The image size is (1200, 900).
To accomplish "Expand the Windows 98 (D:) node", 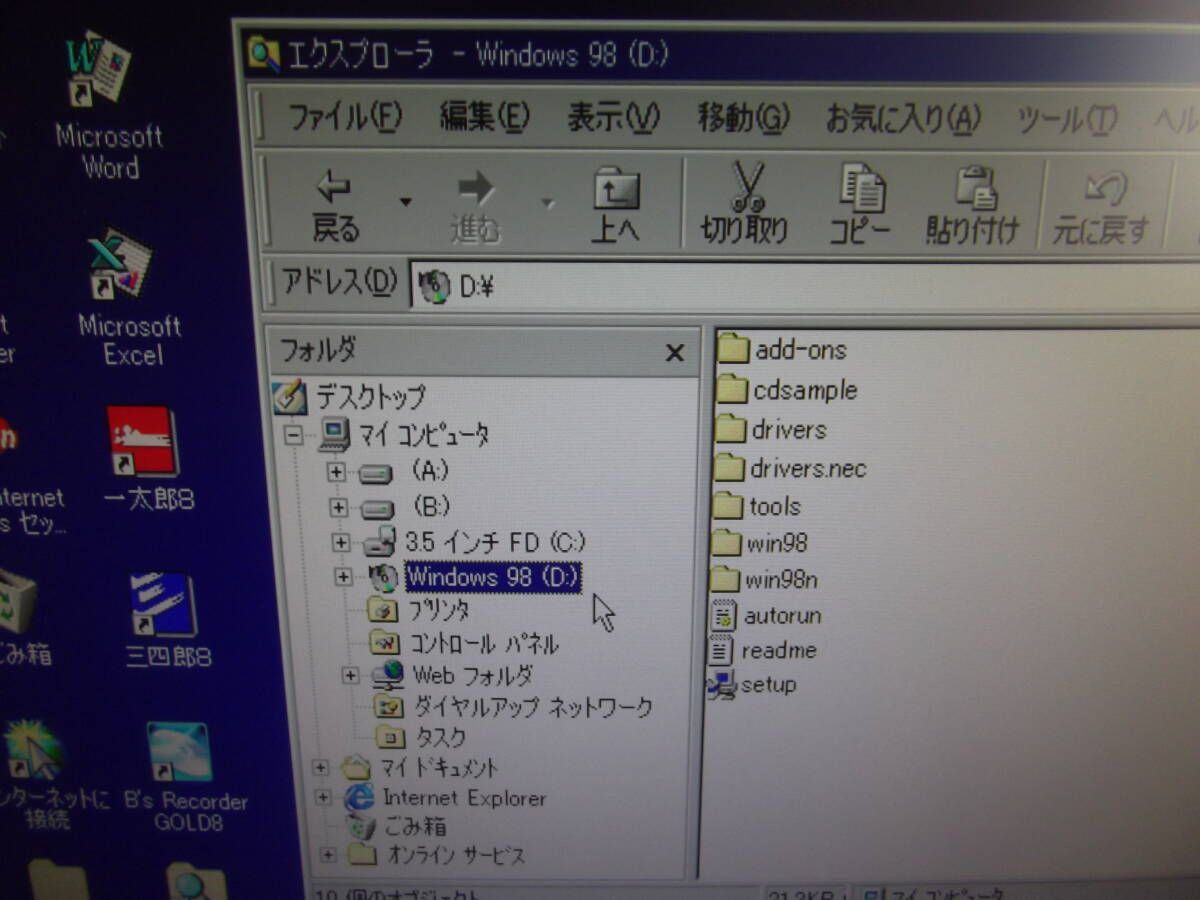I will [343, 577].
